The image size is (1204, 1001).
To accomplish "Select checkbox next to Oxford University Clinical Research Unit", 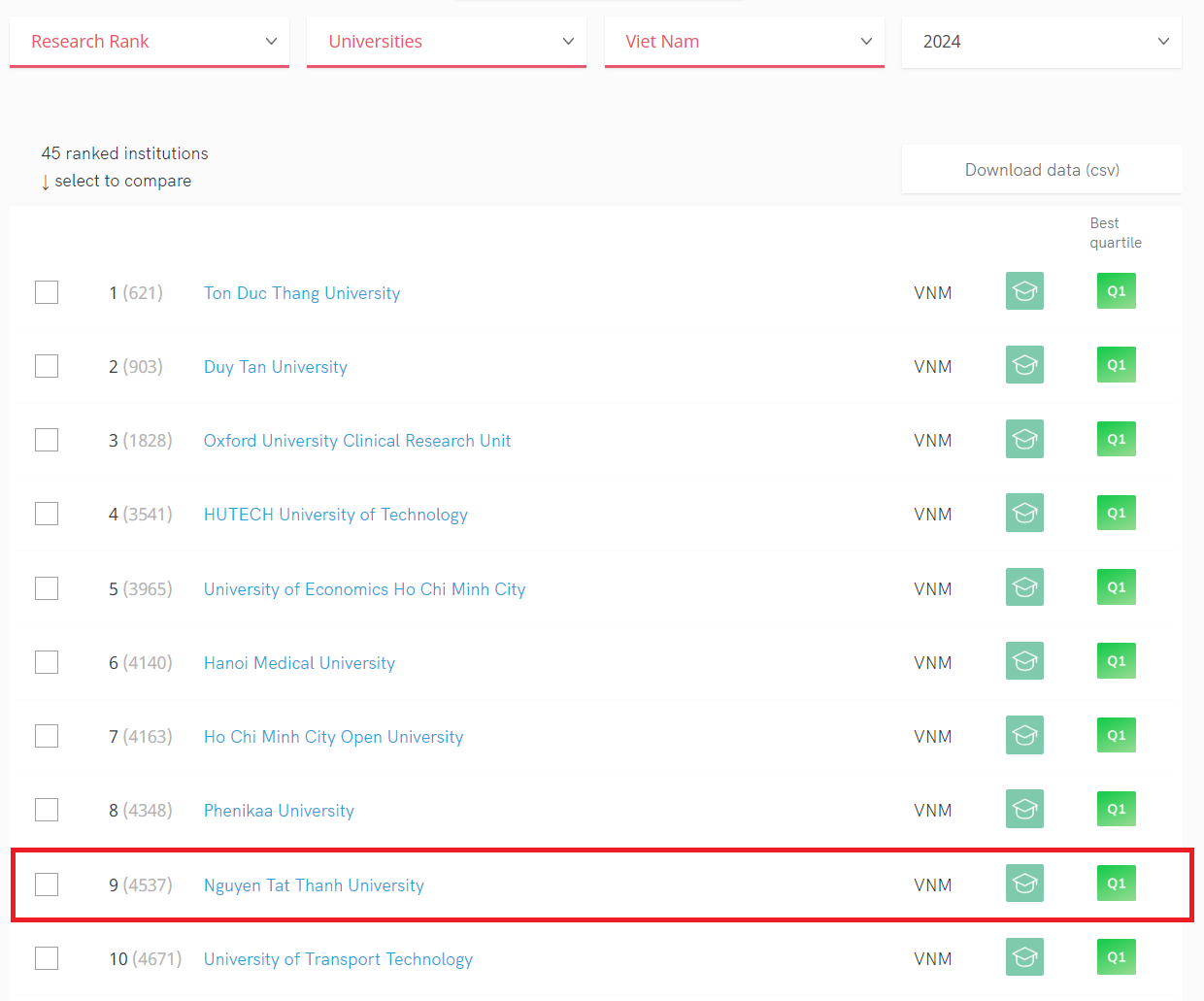I will pos(47,440).
